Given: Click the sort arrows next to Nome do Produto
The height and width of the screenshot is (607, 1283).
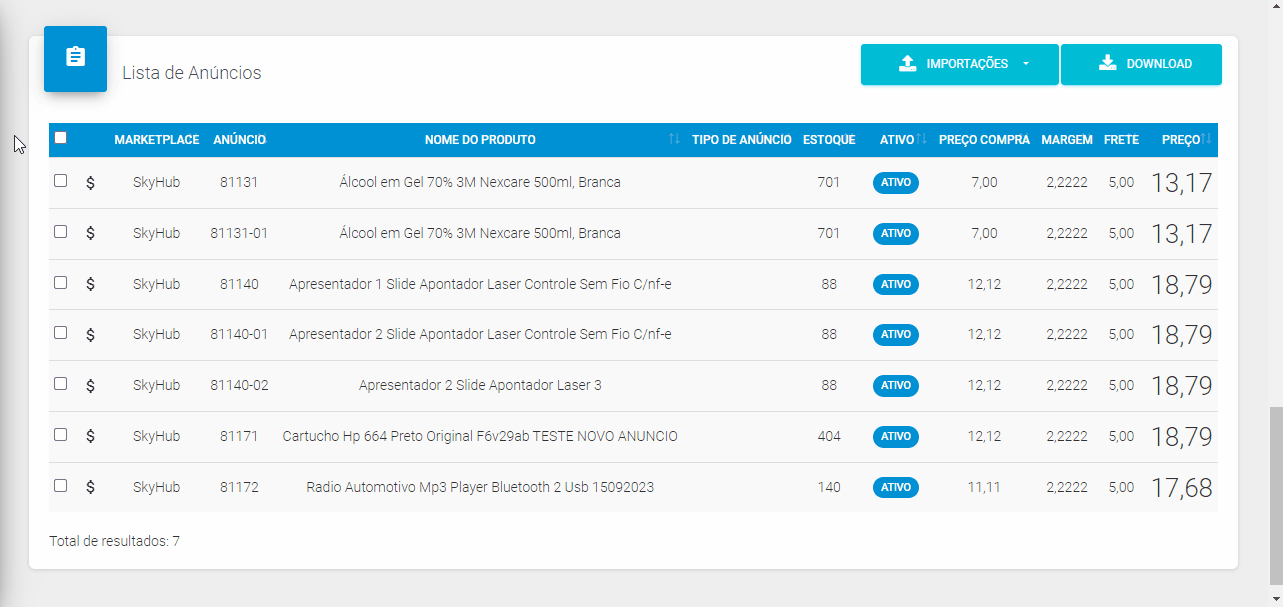Looking at the screenshot, I should point(674,139).
